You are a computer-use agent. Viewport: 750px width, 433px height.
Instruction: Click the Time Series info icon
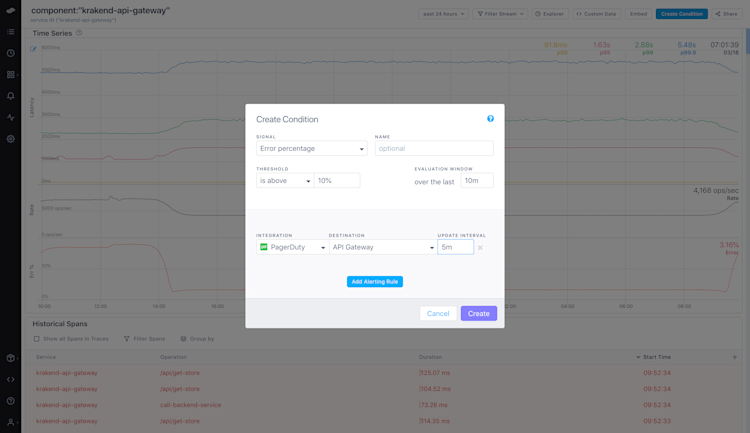tap(79, 33)
